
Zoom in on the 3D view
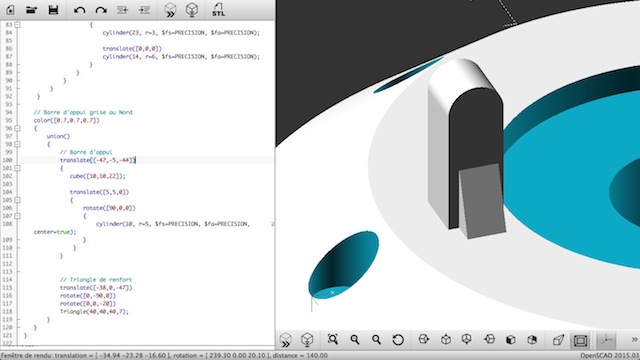click(355, 339)
